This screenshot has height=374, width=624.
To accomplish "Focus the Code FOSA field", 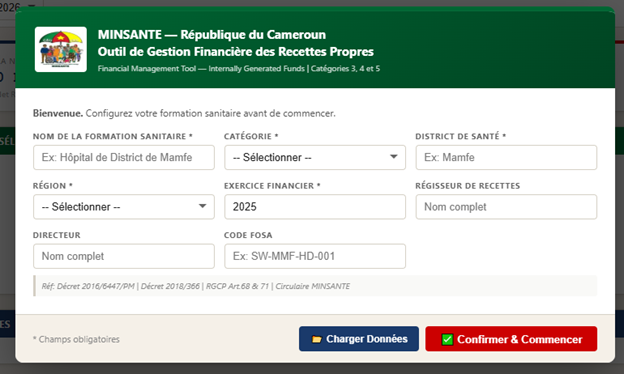I will point(315,256).
